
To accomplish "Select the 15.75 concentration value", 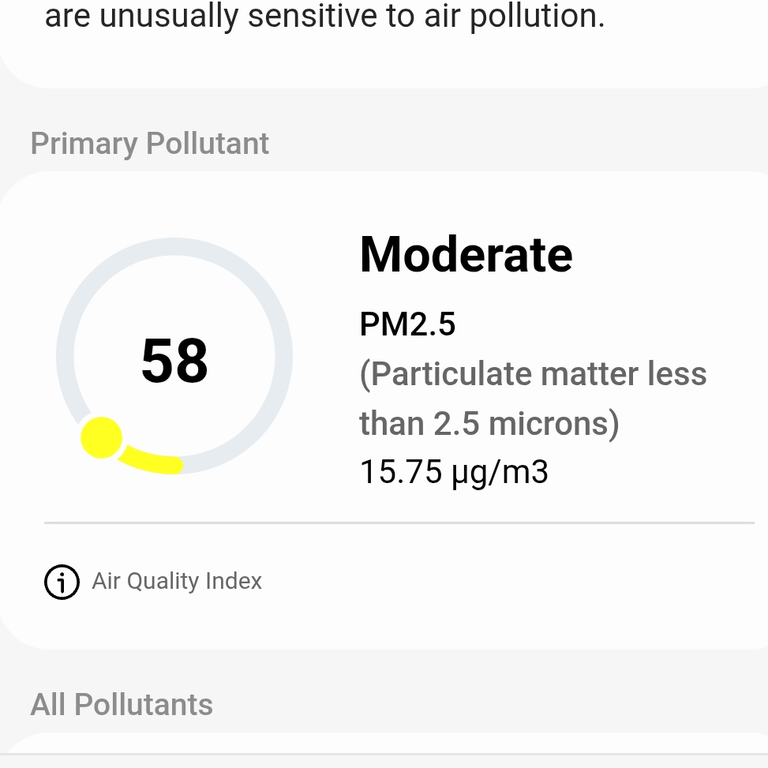I will tap(401, 472).
